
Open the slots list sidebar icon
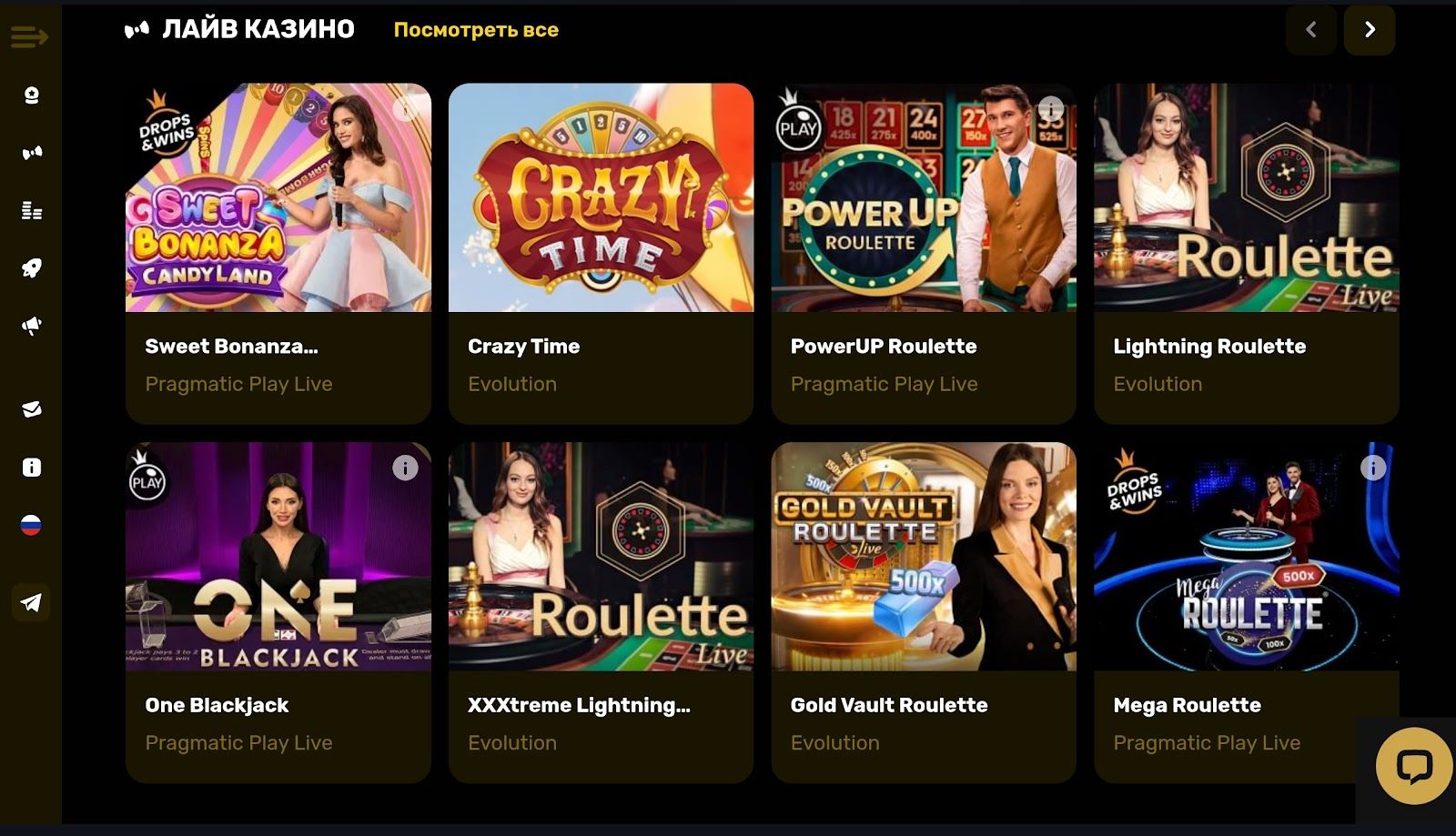click(x=32, y=210)
